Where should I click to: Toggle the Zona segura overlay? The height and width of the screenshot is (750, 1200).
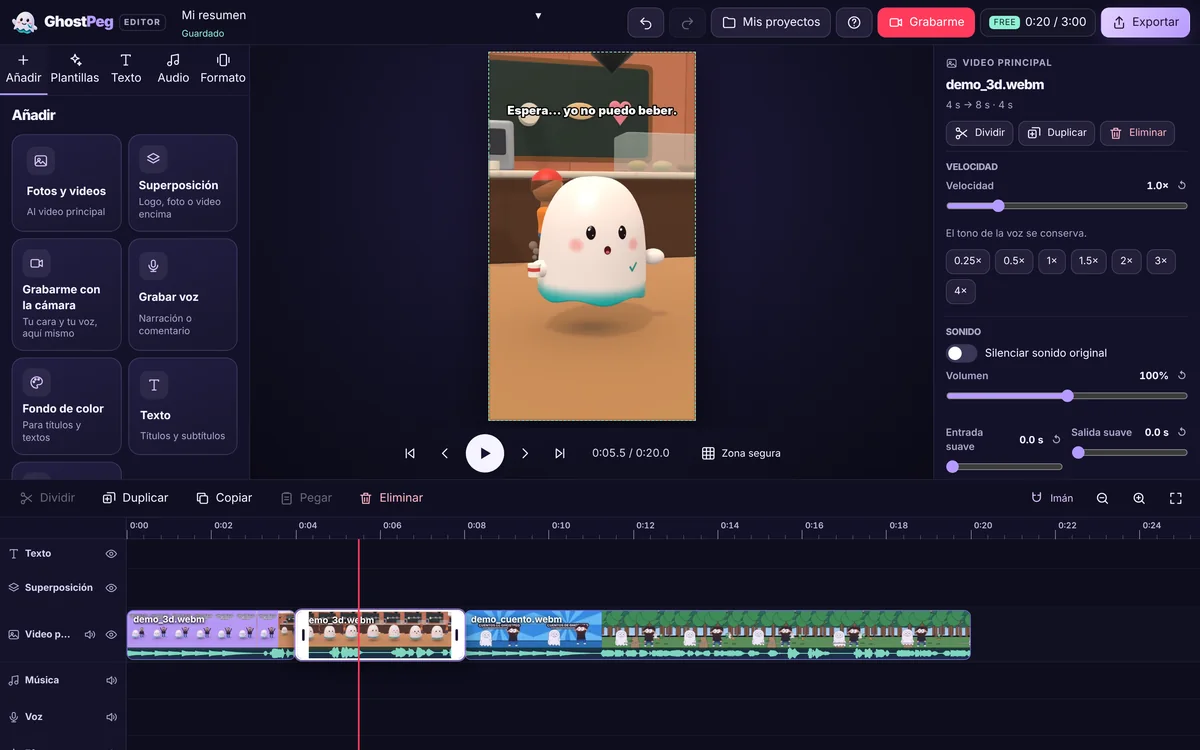pyautogui.click(x=741, y=453)
